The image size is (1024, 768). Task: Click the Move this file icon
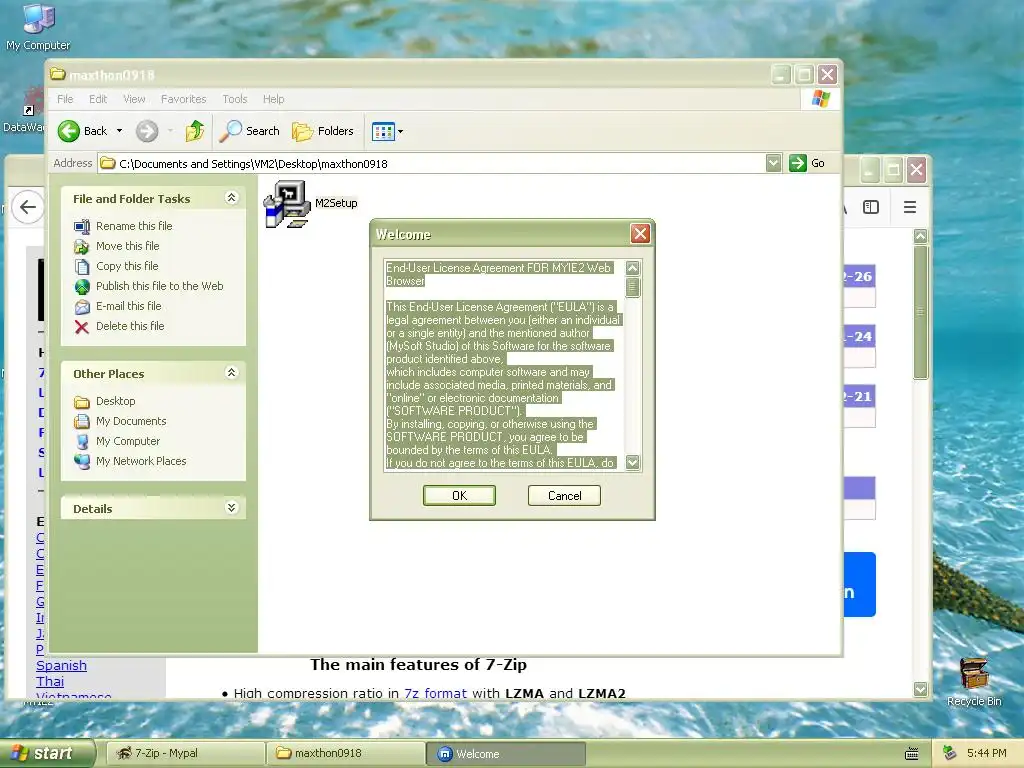(x=82, y=246)
